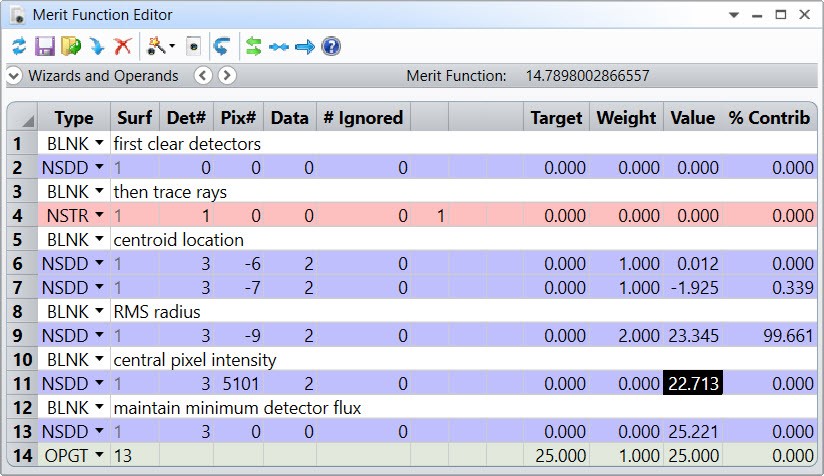The height and width of the screenshot is (476, 824).
Task: Click the green opposing arrows icon
Action: tap(253, 46)
